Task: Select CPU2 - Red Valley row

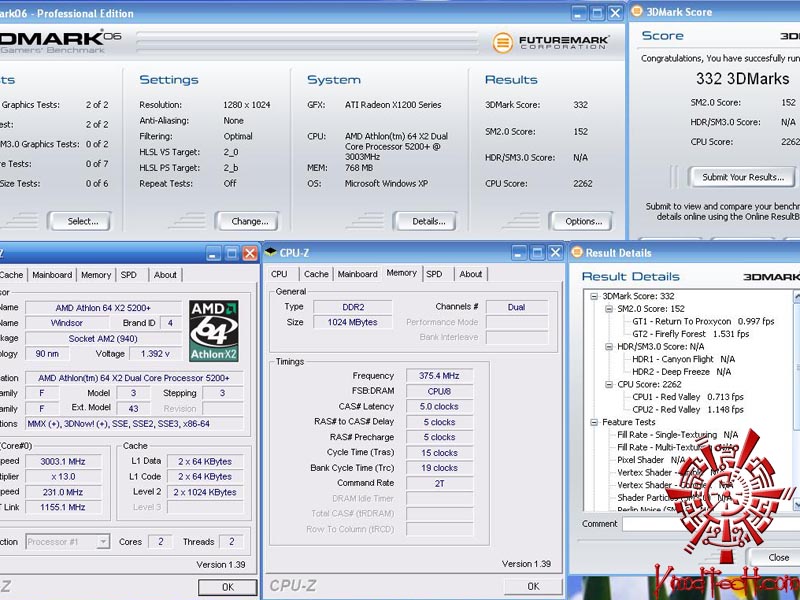Action: [x=688, y=410]
